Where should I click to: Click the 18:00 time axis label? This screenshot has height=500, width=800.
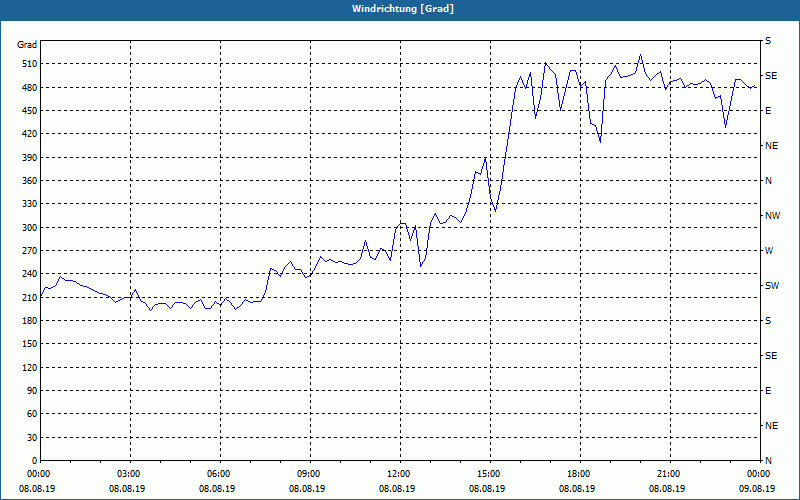click(580, 473)
